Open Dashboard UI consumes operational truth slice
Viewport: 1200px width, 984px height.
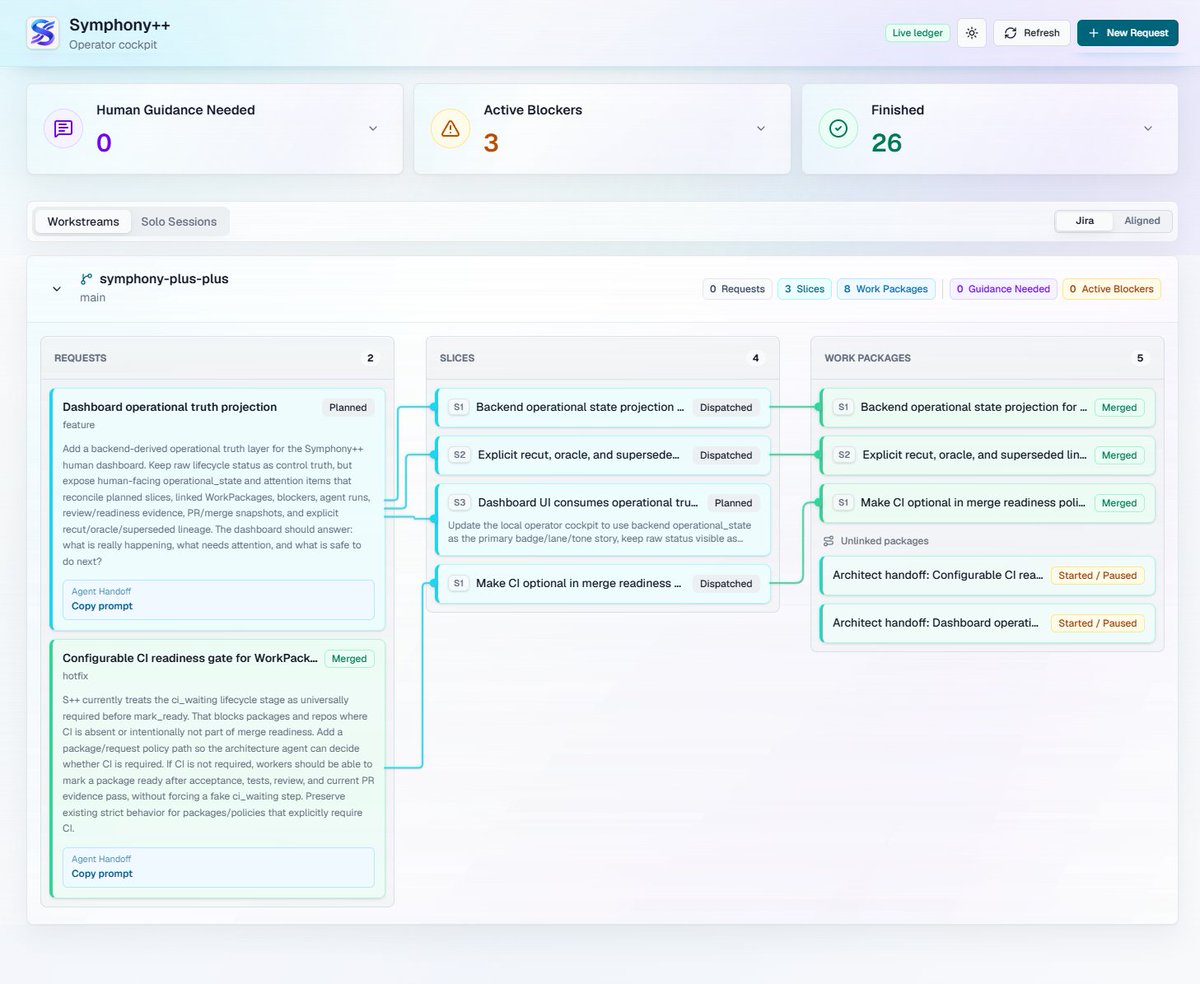pos(602,520)
